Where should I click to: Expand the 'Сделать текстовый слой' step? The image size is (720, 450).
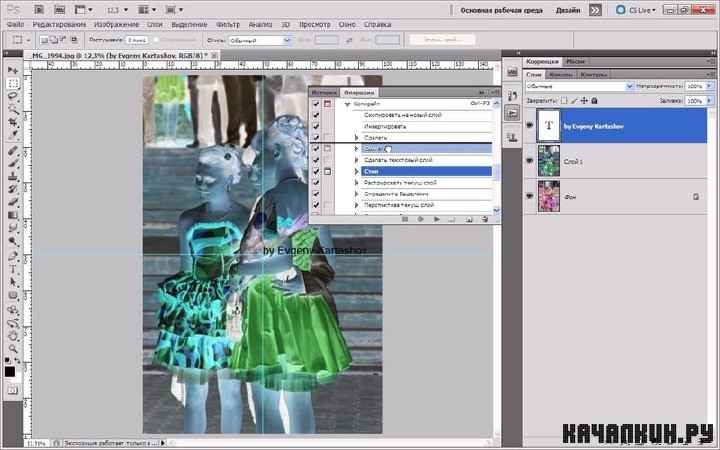tap(356, 160)
